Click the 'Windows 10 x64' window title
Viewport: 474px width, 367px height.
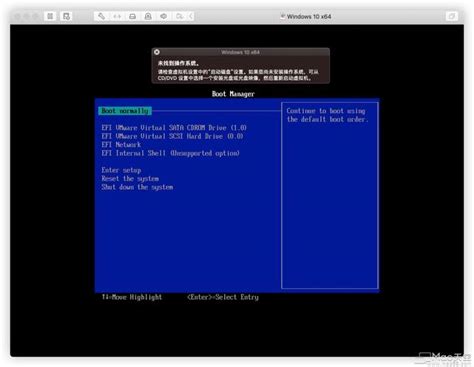pyautogui.click(x=309, y=16)
